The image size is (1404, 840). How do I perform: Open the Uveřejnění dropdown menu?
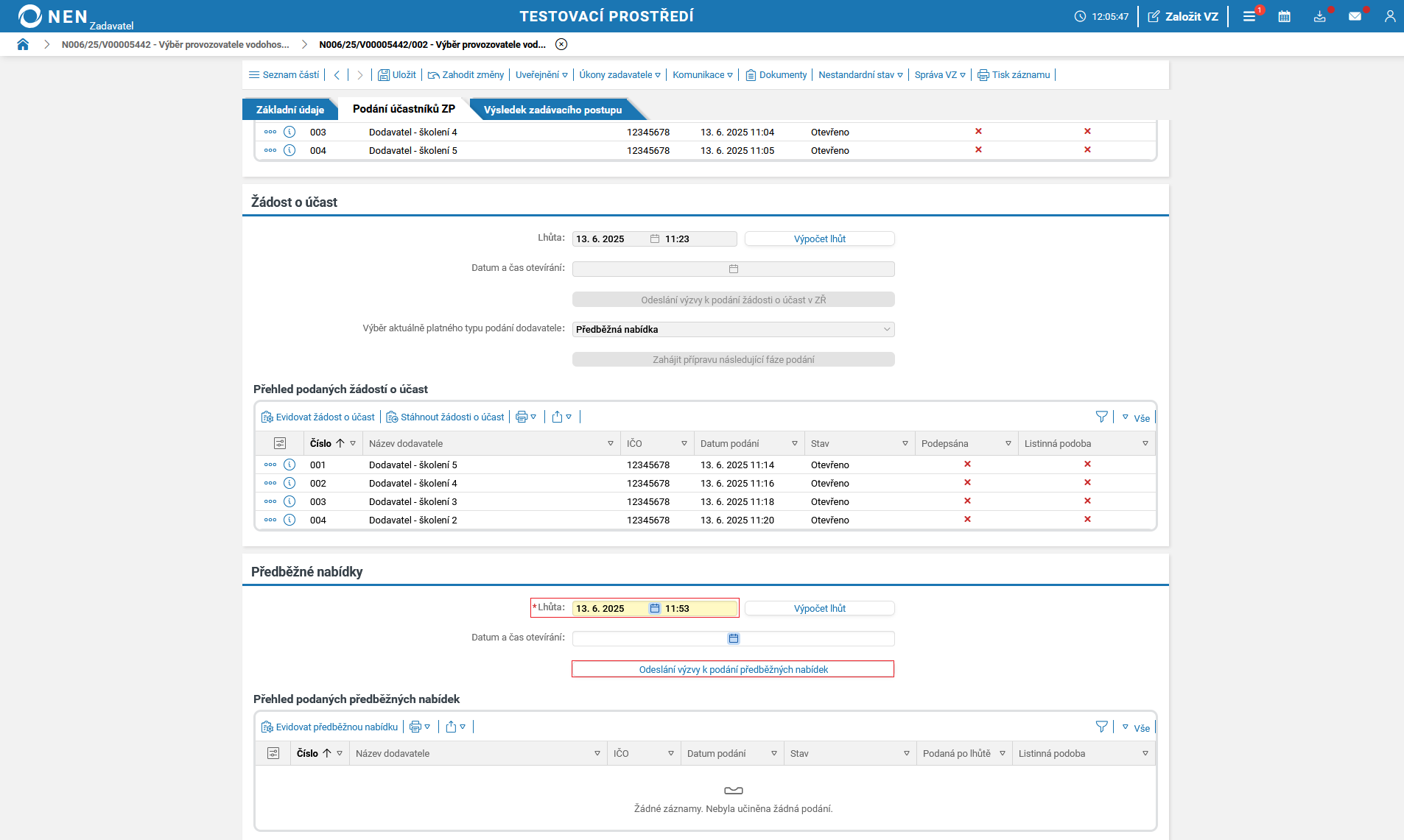[541, 74]
